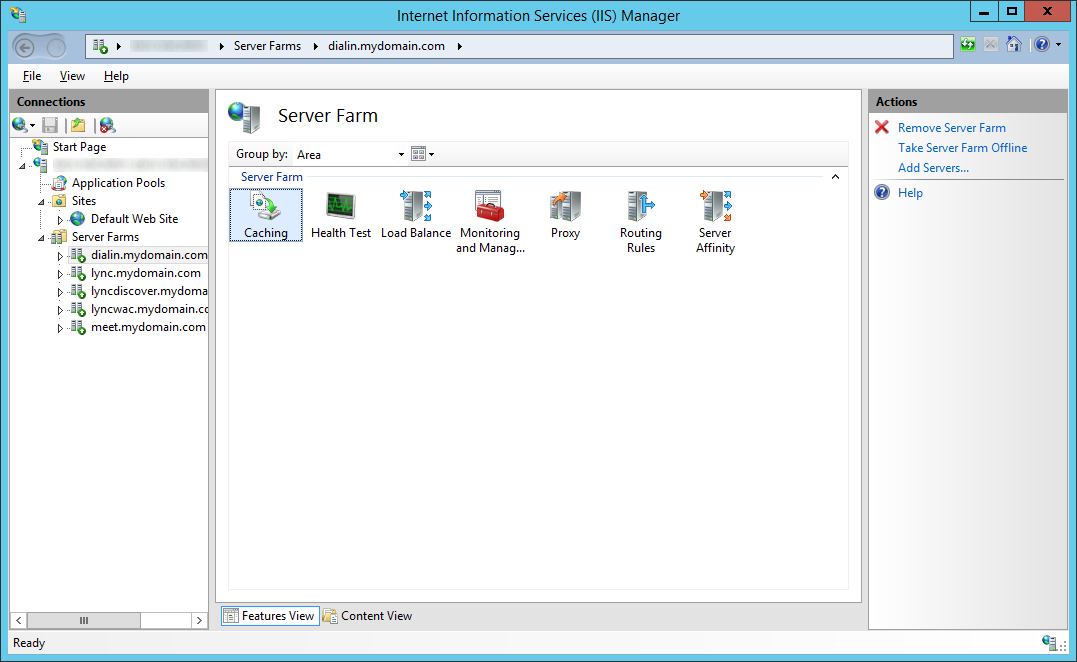1077x662 pixels.
Task: Switch to Content View tab
Action: coord(368,616)
